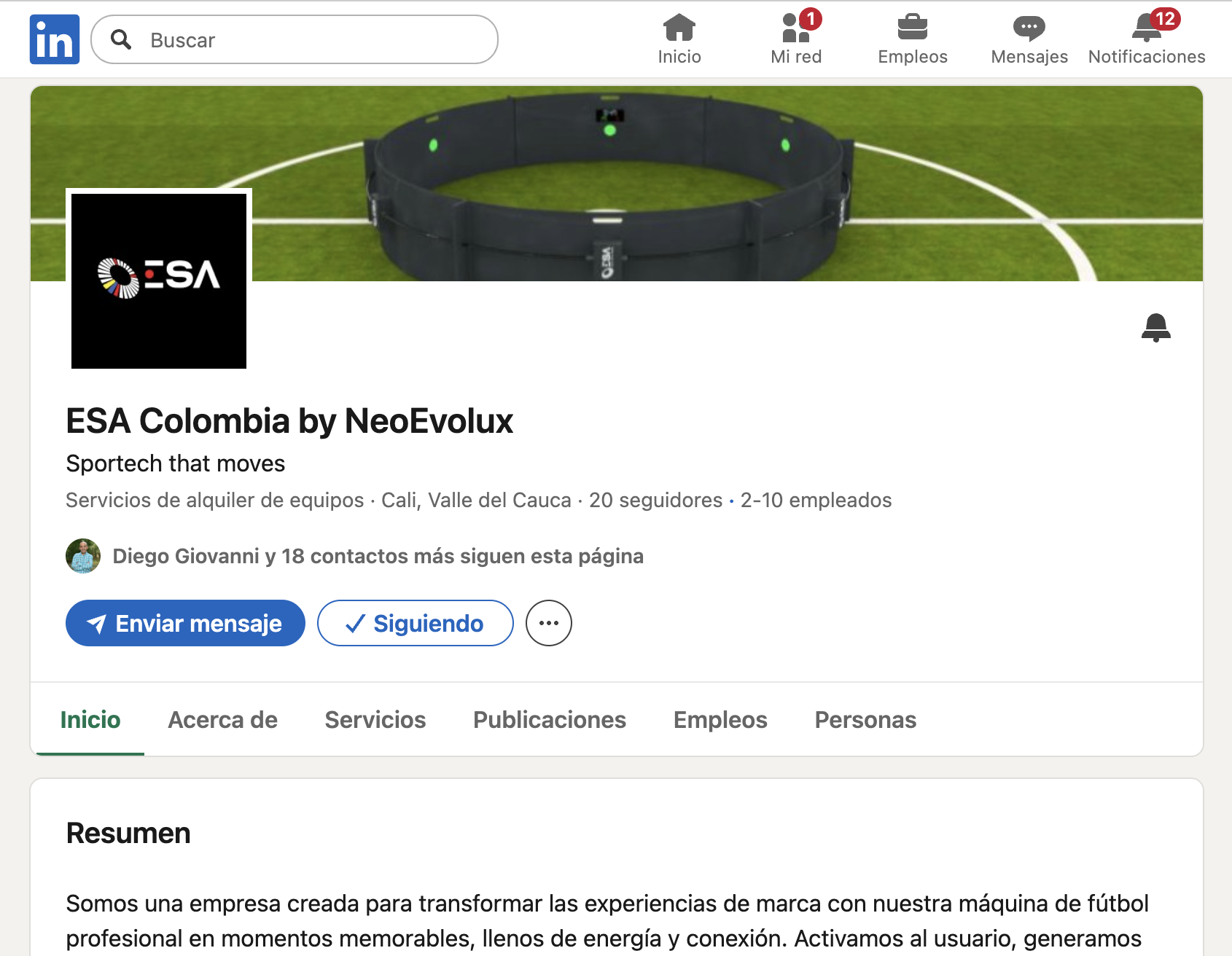Viewport: 1232px width, 956px height.
Task: Select the Personas tab
Action: tap(865, 720)
